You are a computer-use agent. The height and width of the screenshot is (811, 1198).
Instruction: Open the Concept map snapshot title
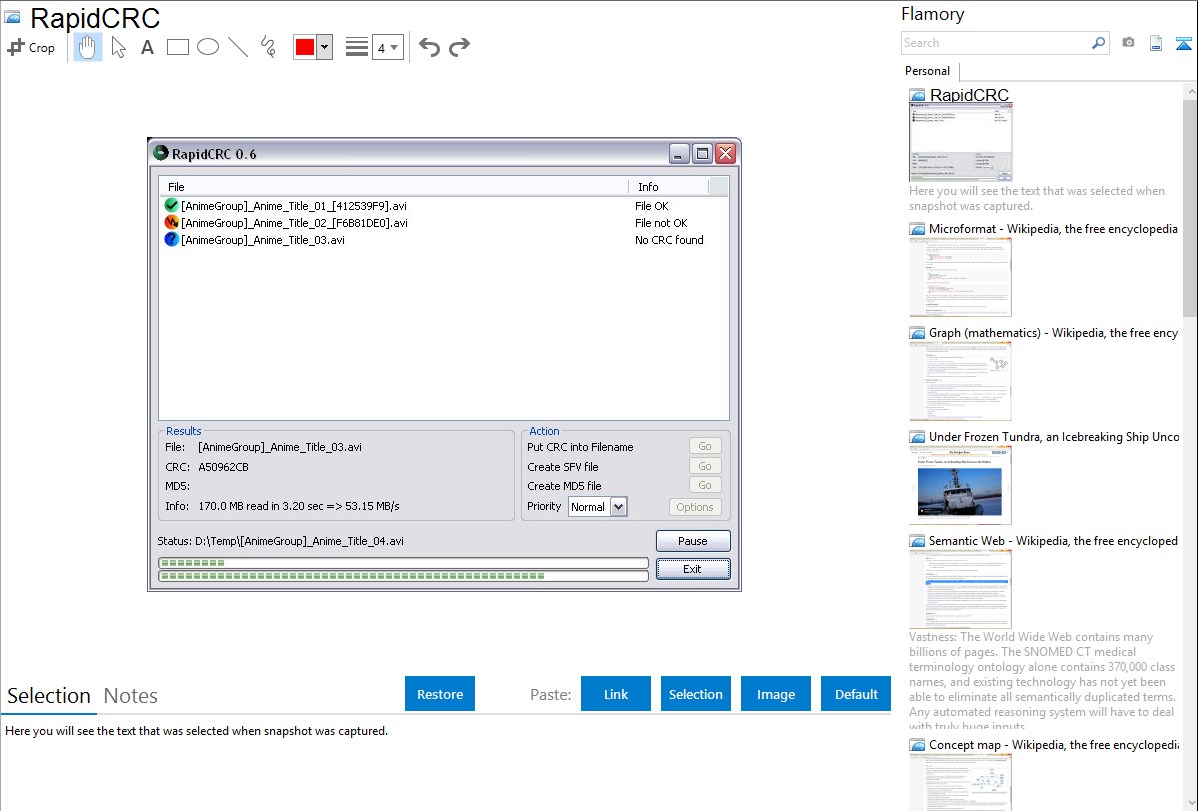1054,745
